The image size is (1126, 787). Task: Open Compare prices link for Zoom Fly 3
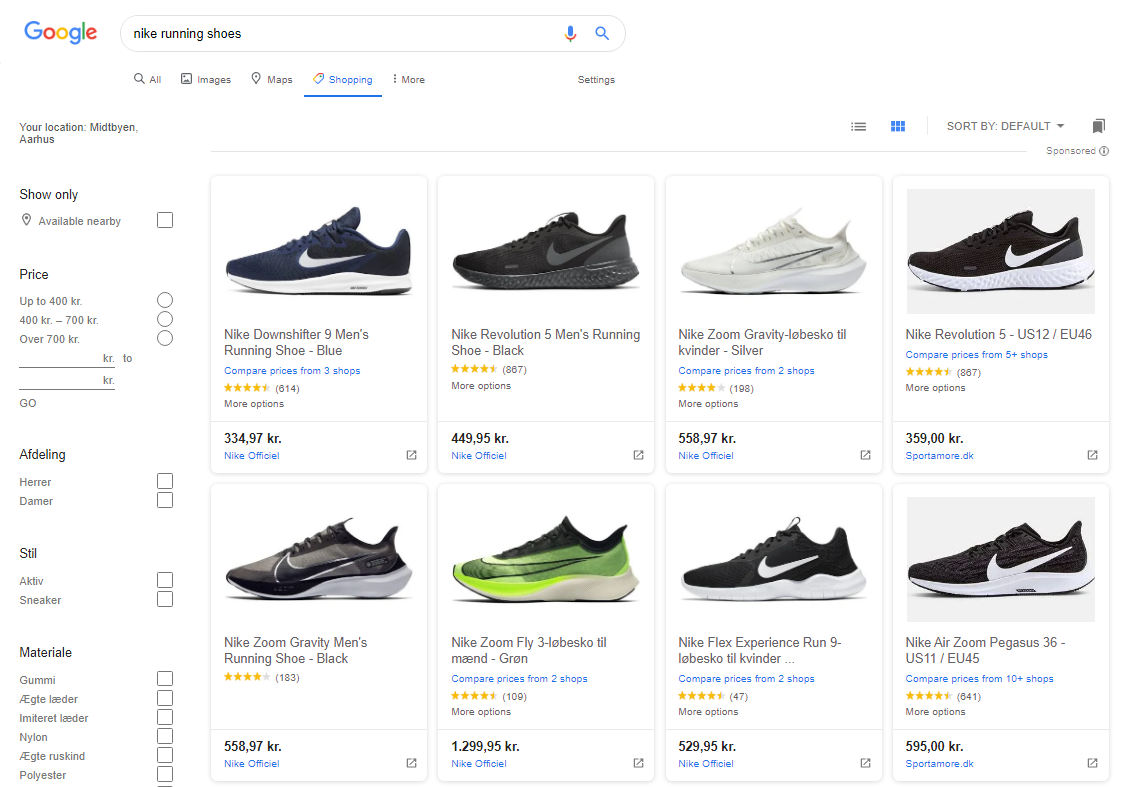click(x=519, y=679)
